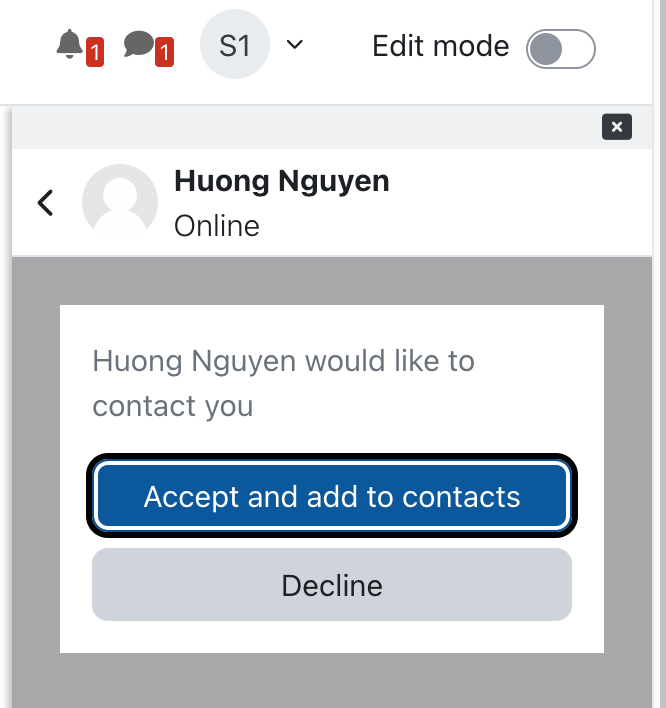Image resolution: width=666 pixels, height=708 pixels.
Task: Enable the Edit mode switch
Action: (560, 49)
